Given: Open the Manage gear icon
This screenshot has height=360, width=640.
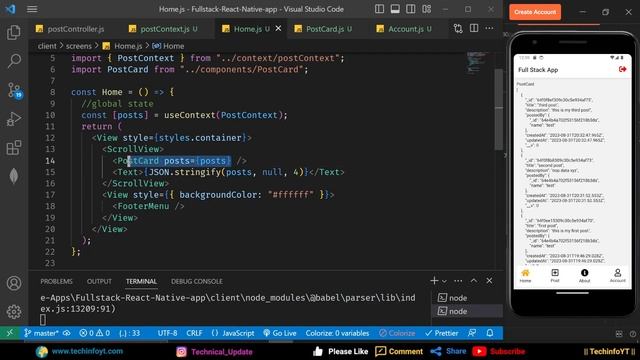Looking at the screenshot, I should [x=14, y=311].
